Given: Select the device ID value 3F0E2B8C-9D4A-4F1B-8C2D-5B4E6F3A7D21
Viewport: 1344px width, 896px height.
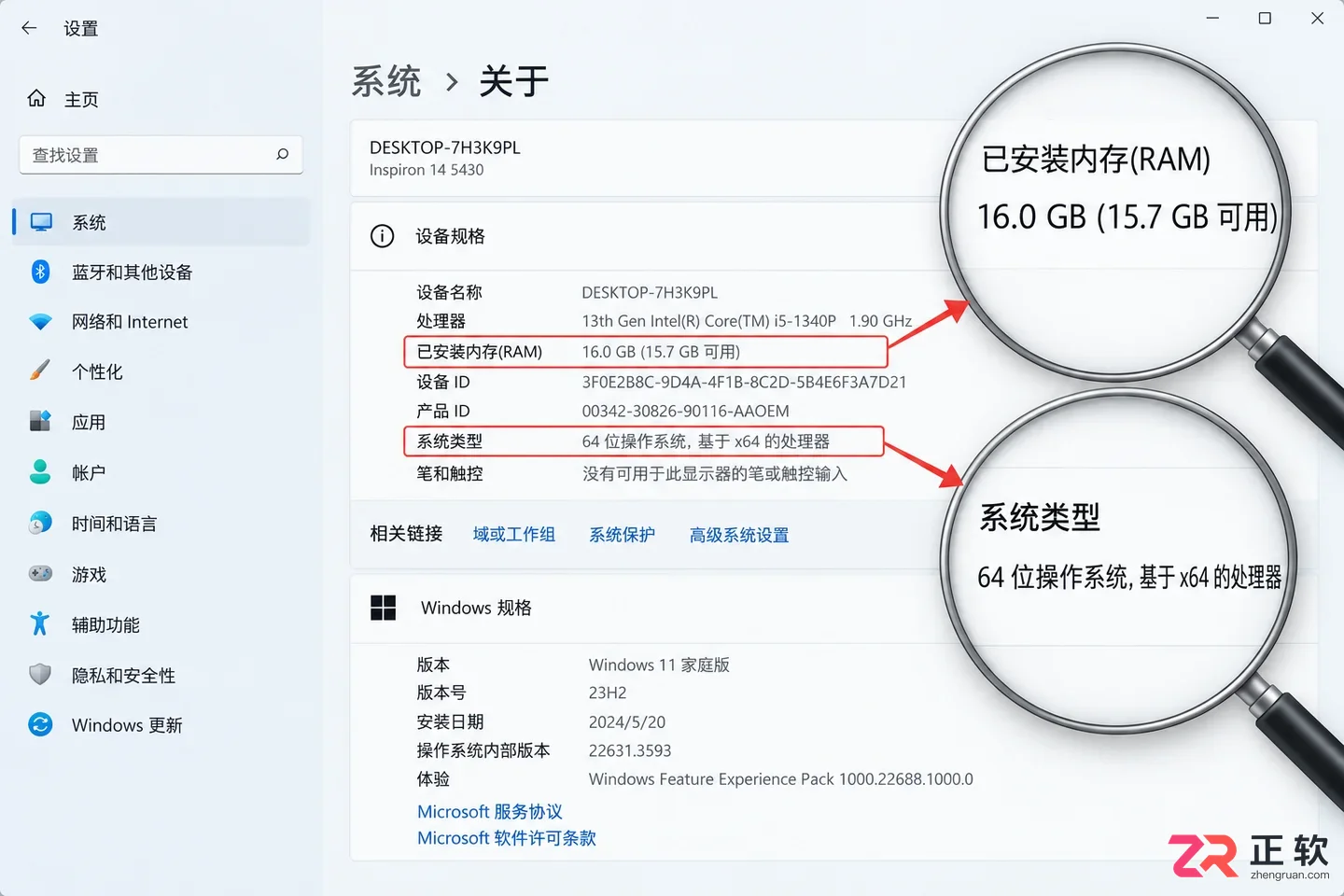Looking at the screenshot, I should (x=744, y=382).
